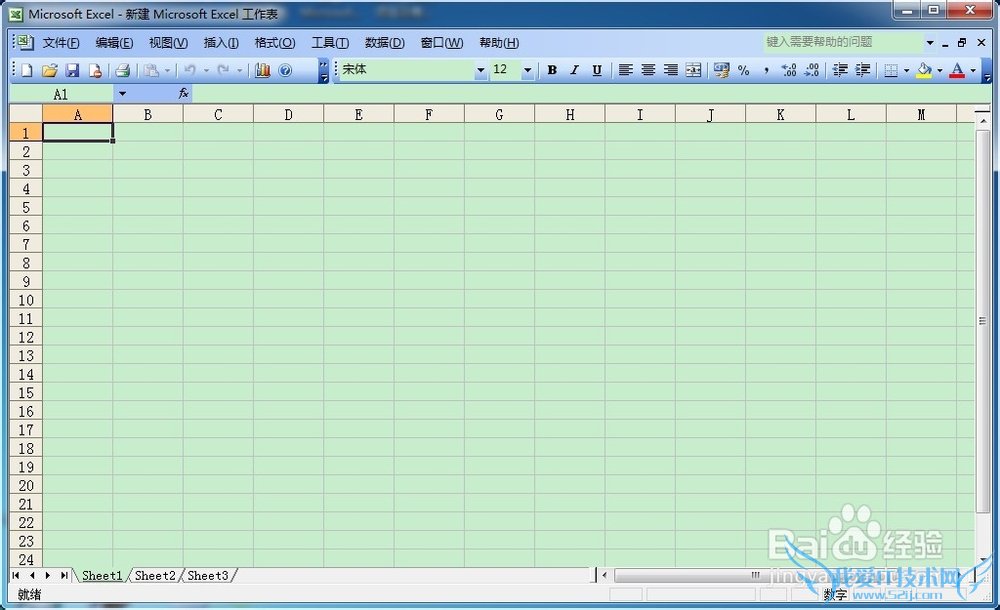Click the Redo arrow icon

tap(223, 70)
